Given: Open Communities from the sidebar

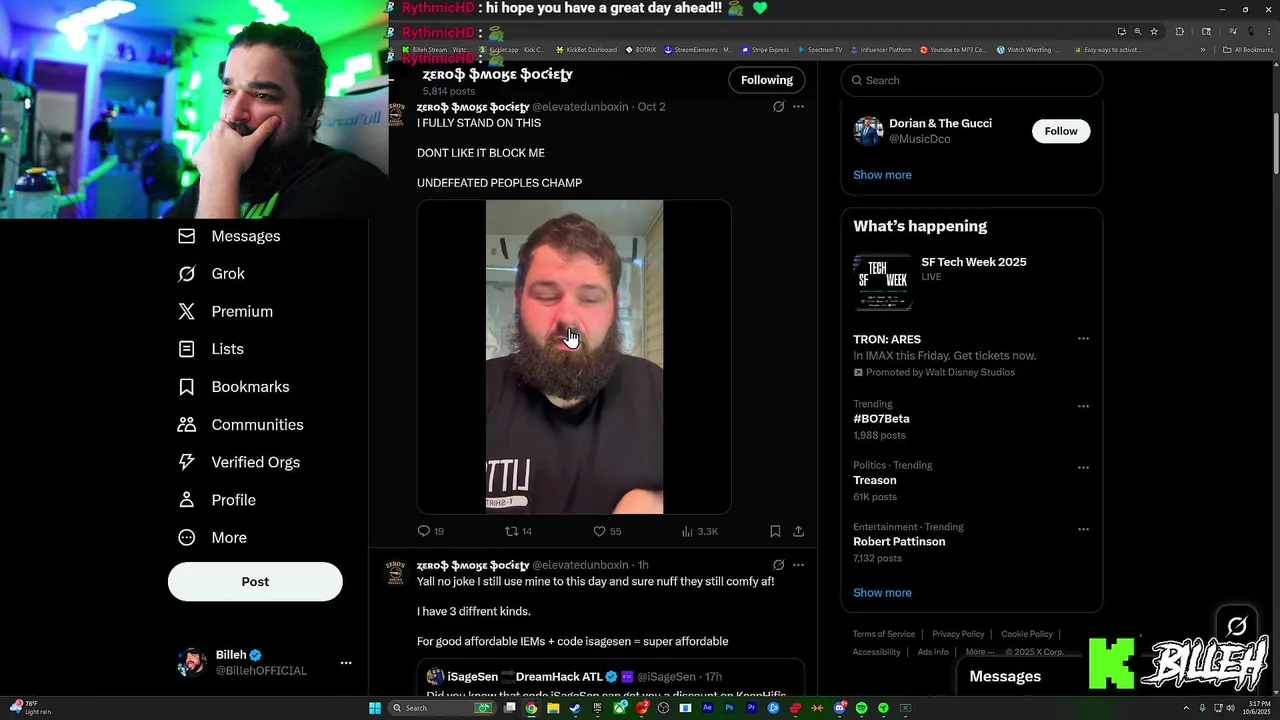Looking at the screenshot, I should click(240, 424).
